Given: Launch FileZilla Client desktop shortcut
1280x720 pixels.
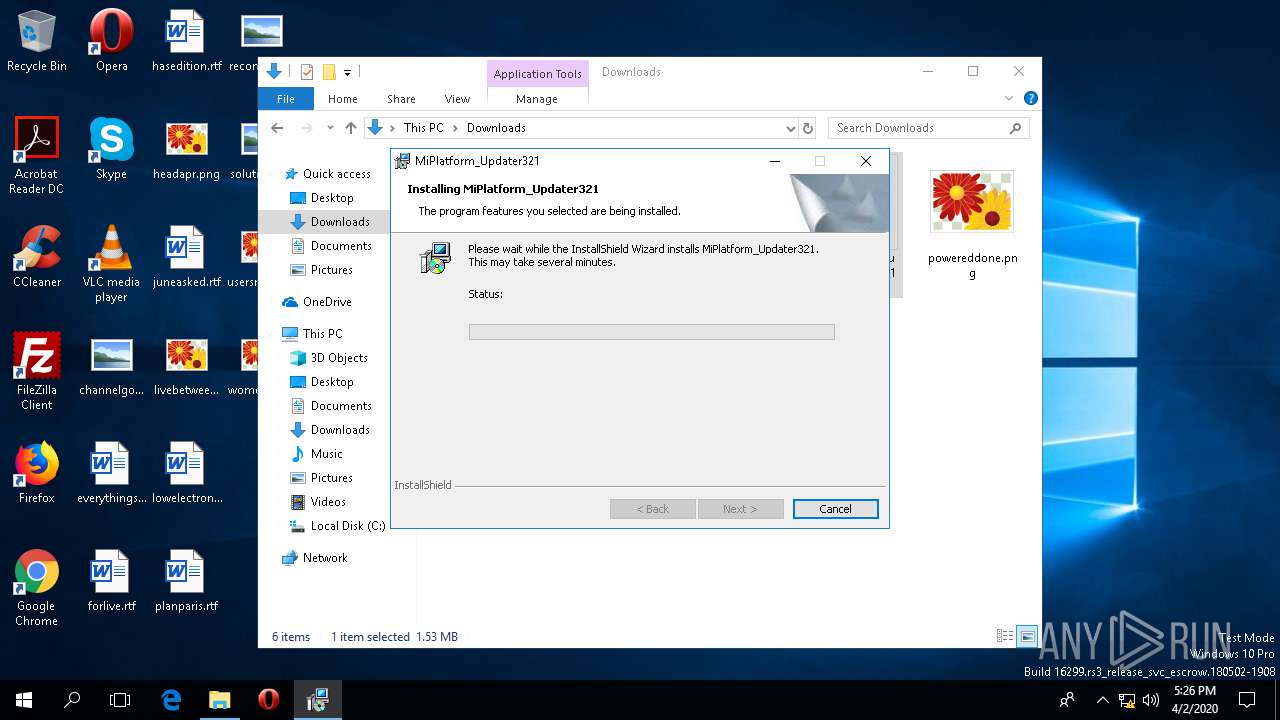Looking at the screenshot, I should click(37, 371).
